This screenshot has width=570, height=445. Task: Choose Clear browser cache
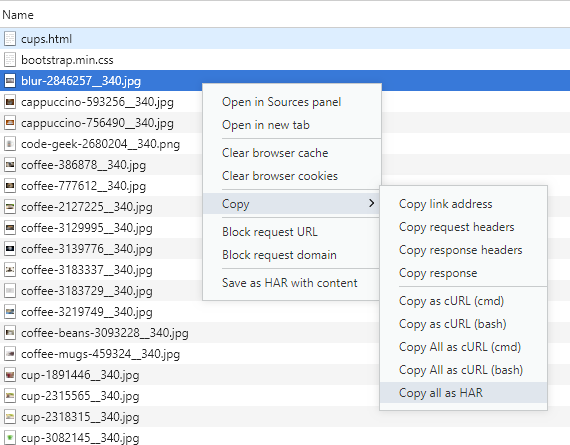coord(275,153)
